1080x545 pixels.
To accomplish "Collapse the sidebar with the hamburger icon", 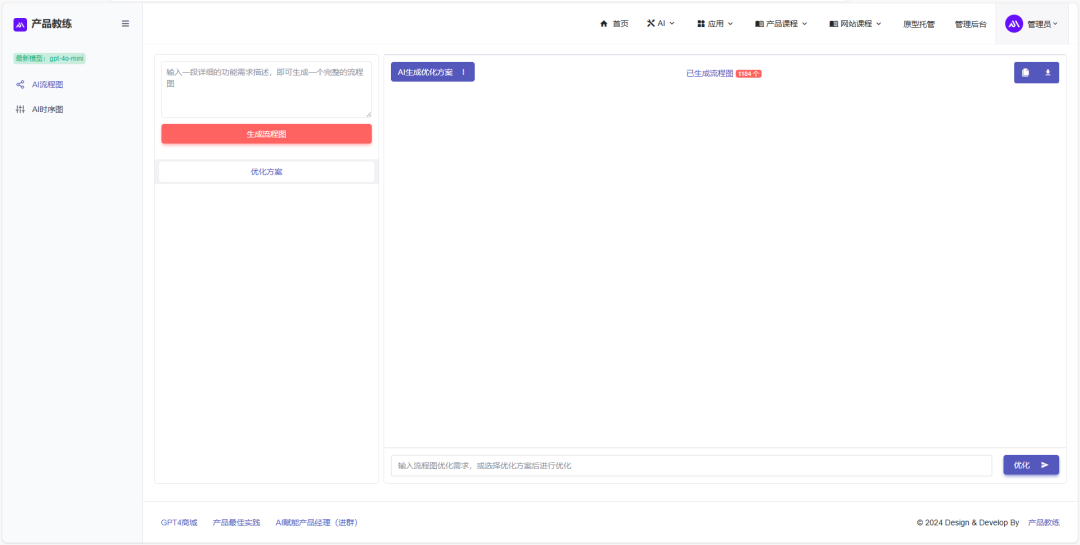I will [x=125, y=23].
